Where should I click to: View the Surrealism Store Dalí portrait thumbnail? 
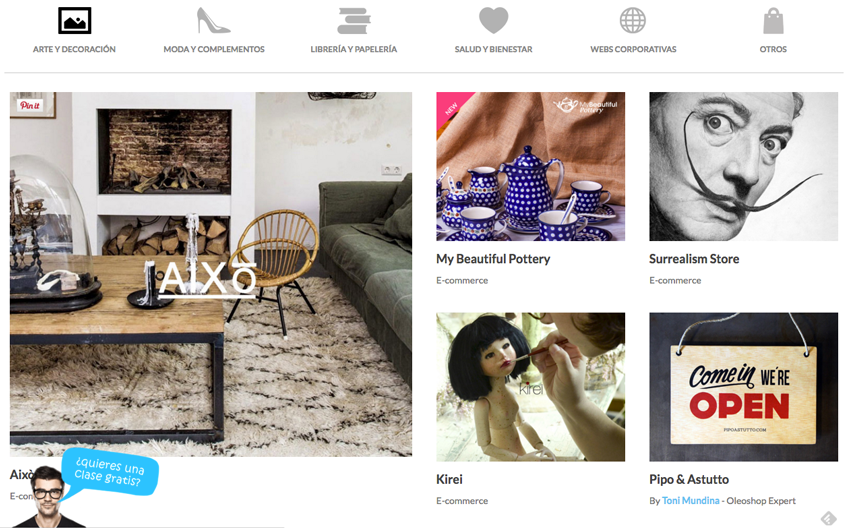point(743,166)
